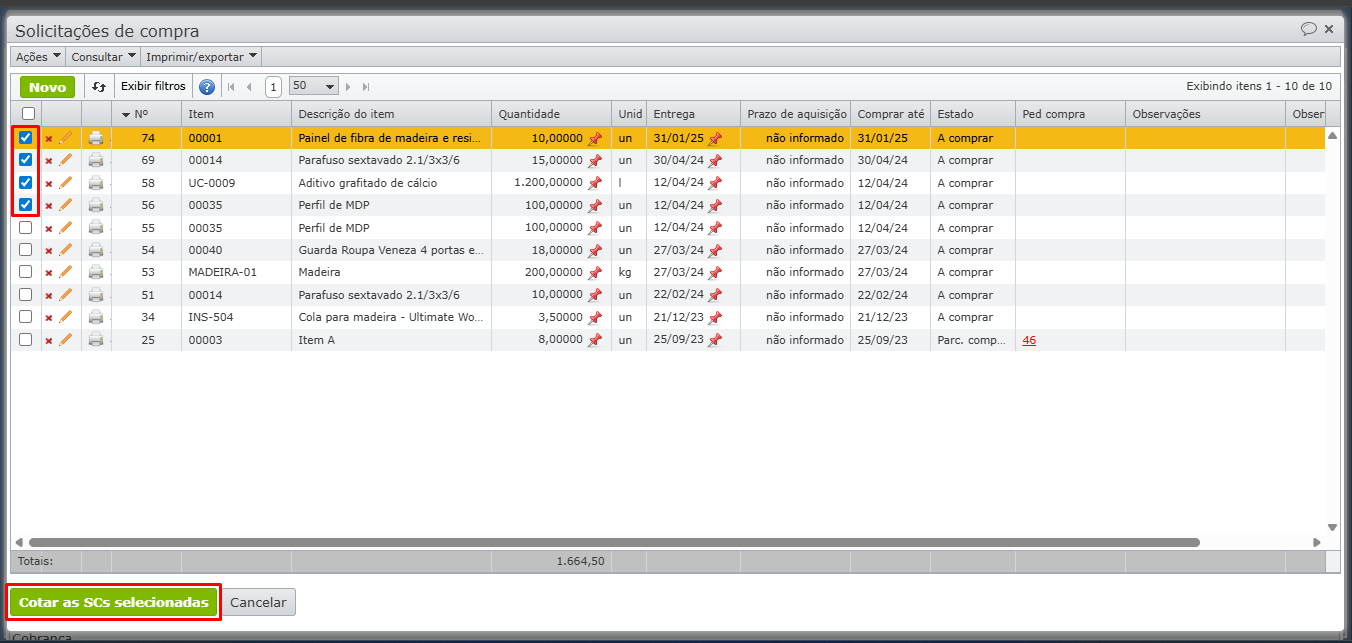The width and height of the screenshot is (1352, 643).
Task: Delete request 53 with red X
Action: pos(48,272)
